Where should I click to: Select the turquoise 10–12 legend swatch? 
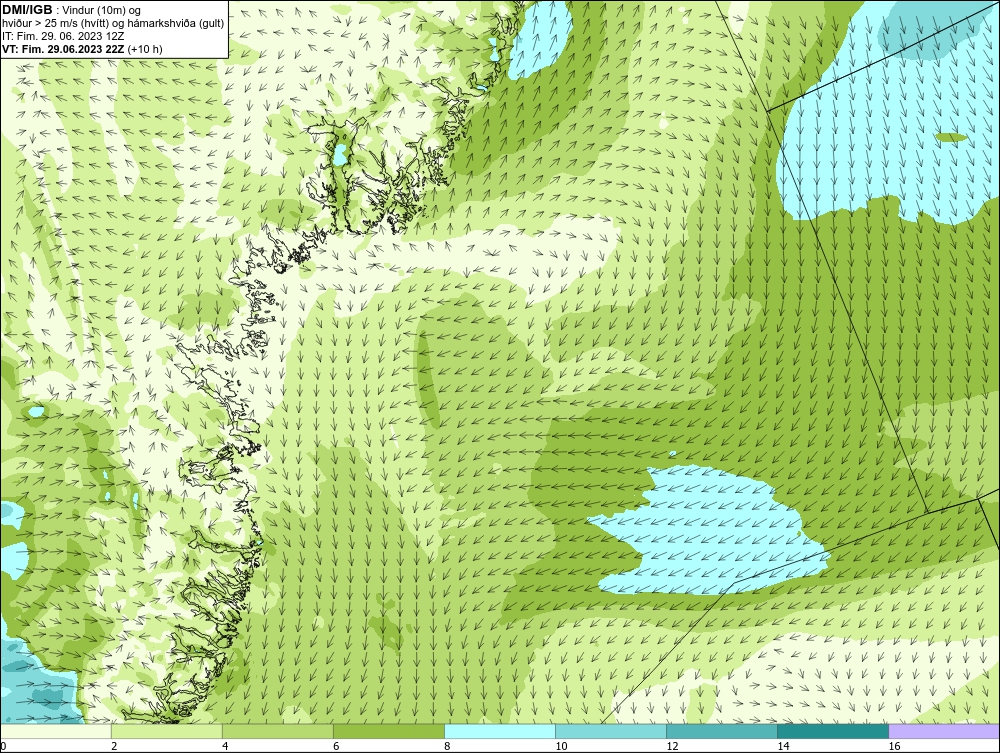click(x=611, y=731)
